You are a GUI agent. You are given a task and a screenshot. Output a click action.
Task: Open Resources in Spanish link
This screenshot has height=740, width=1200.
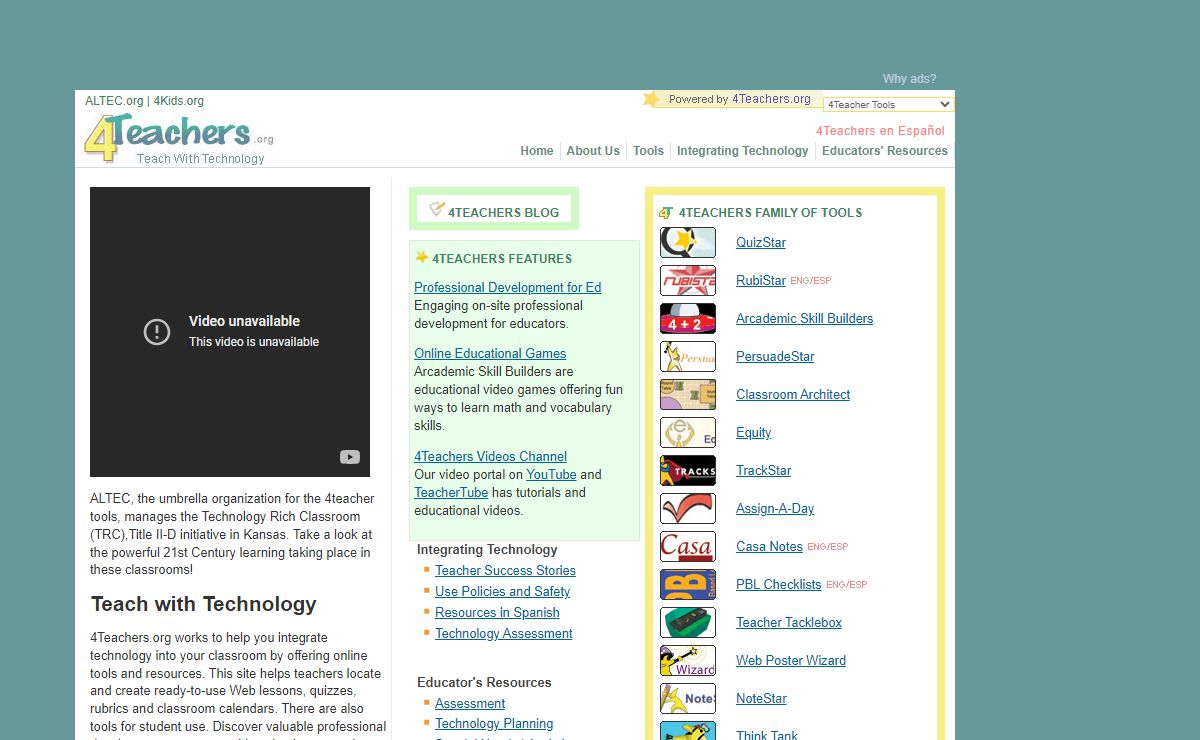click(497, 612)
